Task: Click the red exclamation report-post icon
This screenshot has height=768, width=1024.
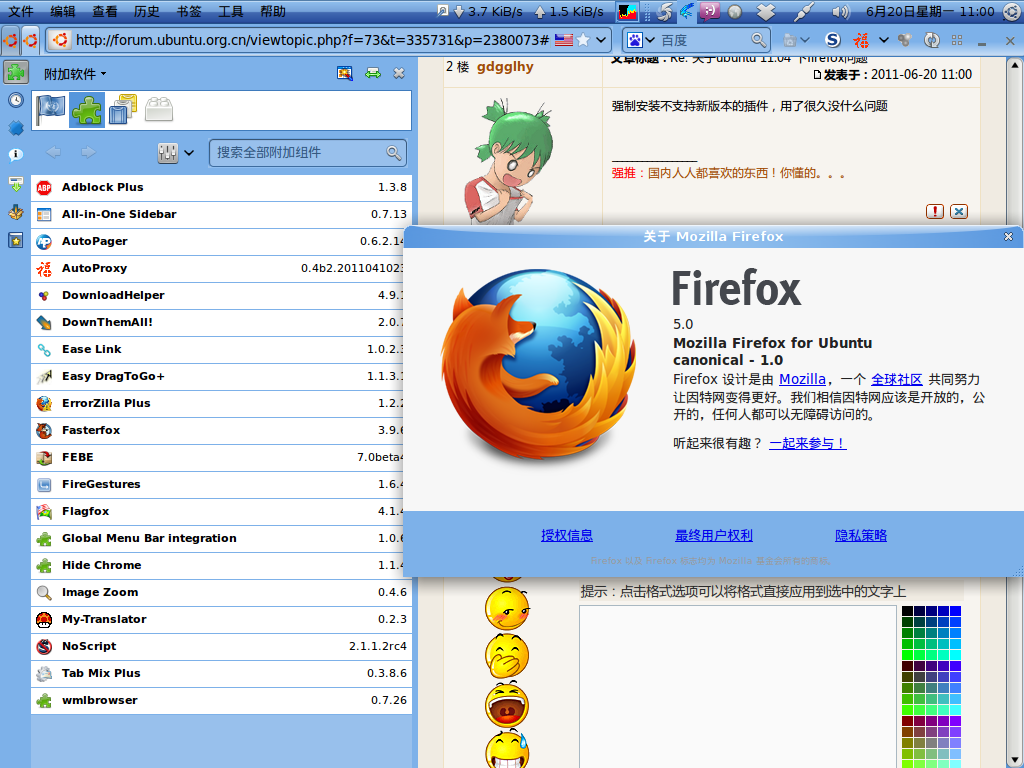Action: 935,212
